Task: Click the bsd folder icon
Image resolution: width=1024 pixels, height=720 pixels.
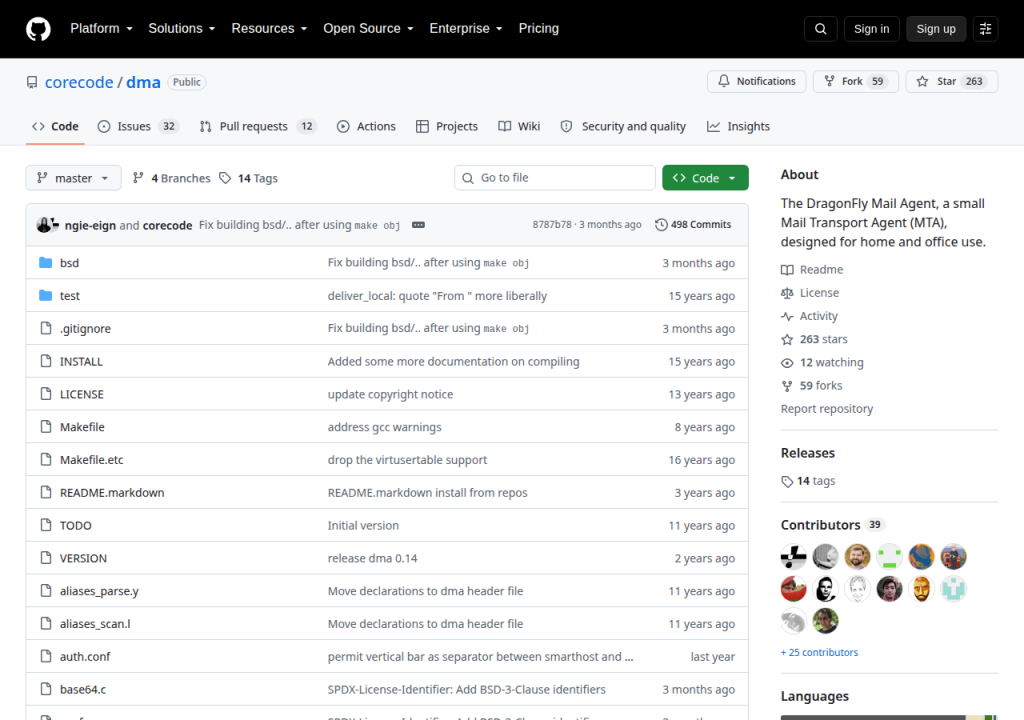Action: tap(46, 263)
